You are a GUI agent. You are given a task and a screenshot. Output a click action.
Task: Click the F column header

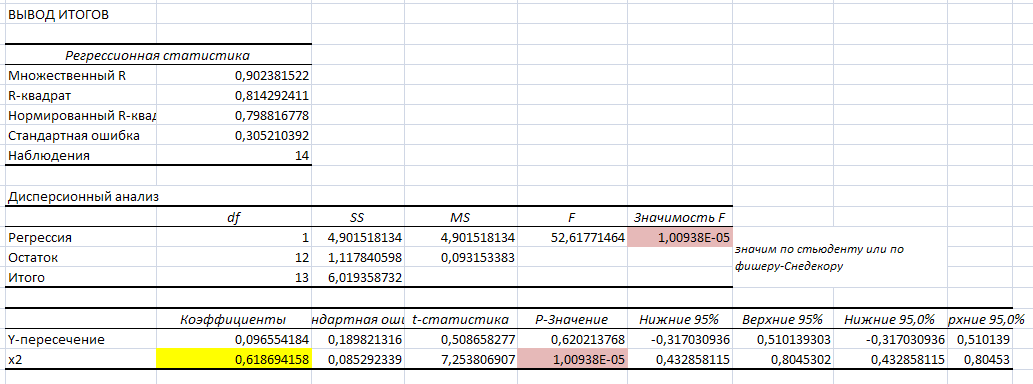pos(571,217)
